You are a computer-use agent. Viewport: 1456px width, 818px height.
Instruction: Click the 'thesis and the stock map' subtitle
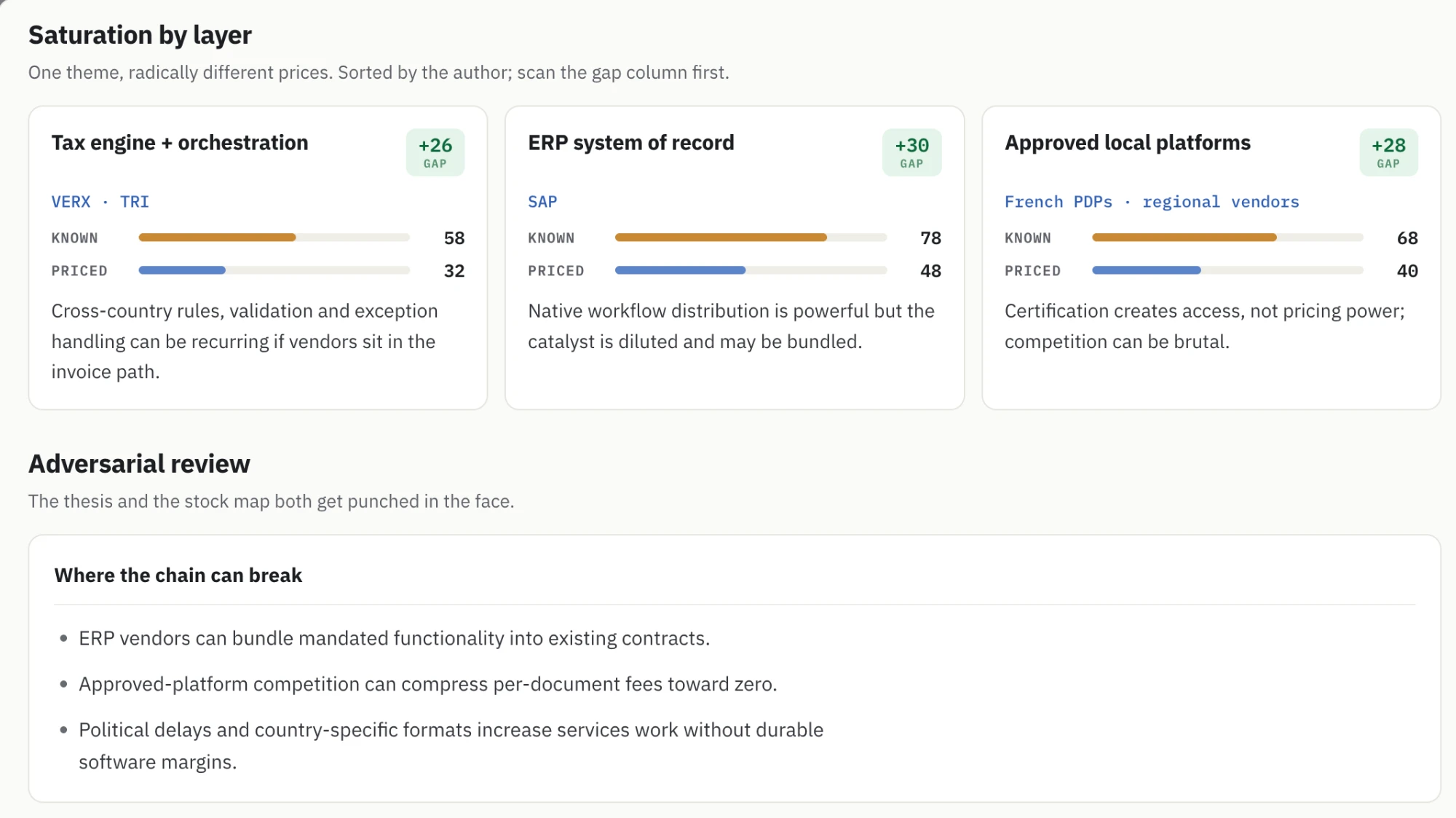tap(271, 502)
